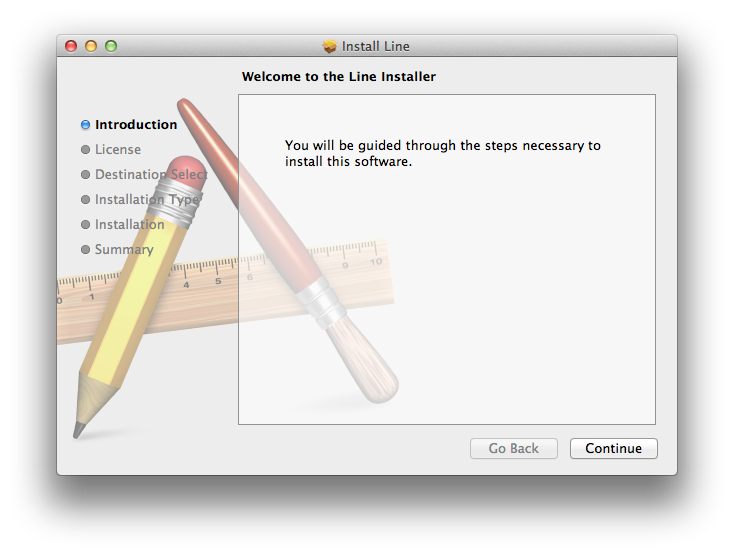Click the Installation step bullet

85,225
